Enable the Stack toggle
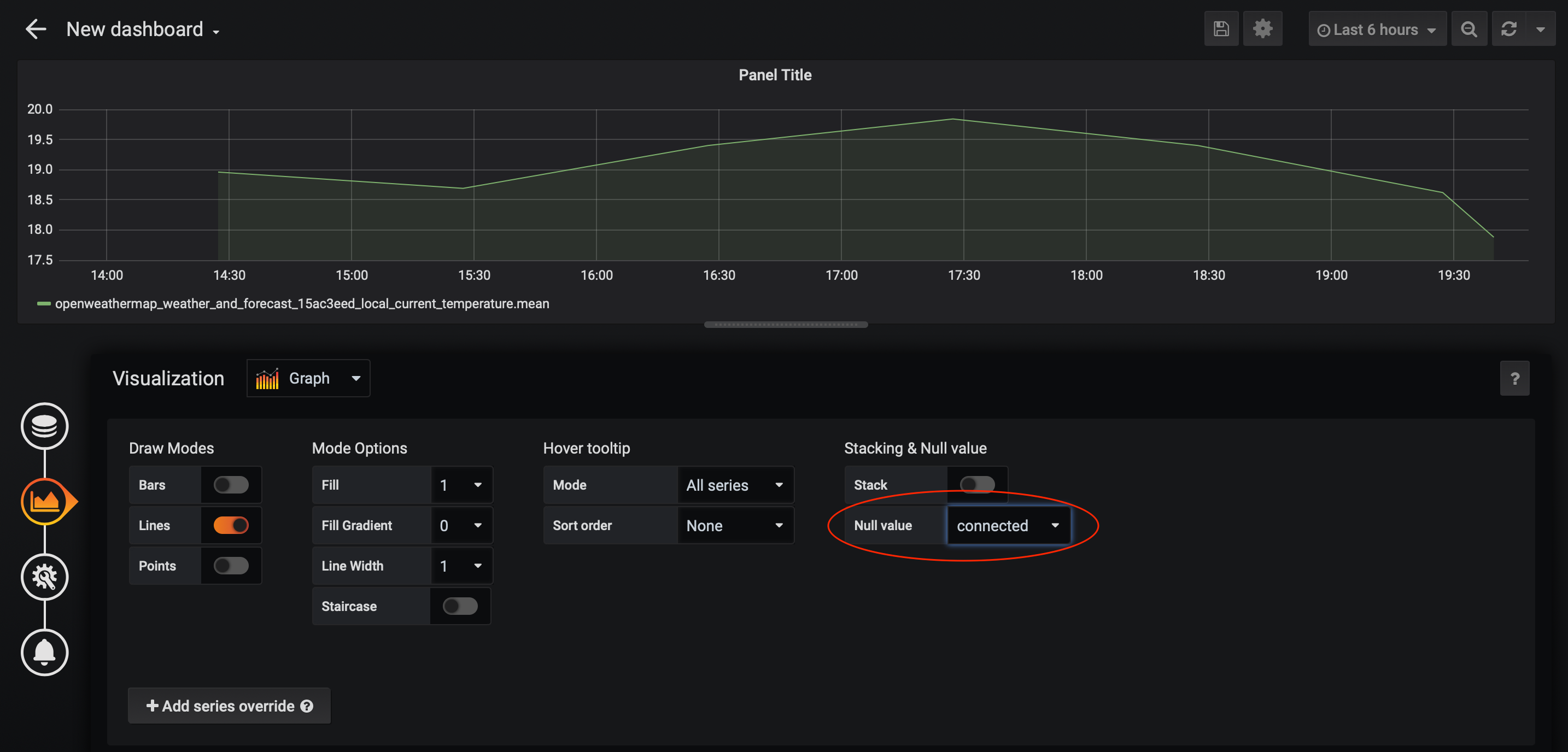Image resolution: width=1568 pixels, height=752 pixels. [x=976, y=485]
